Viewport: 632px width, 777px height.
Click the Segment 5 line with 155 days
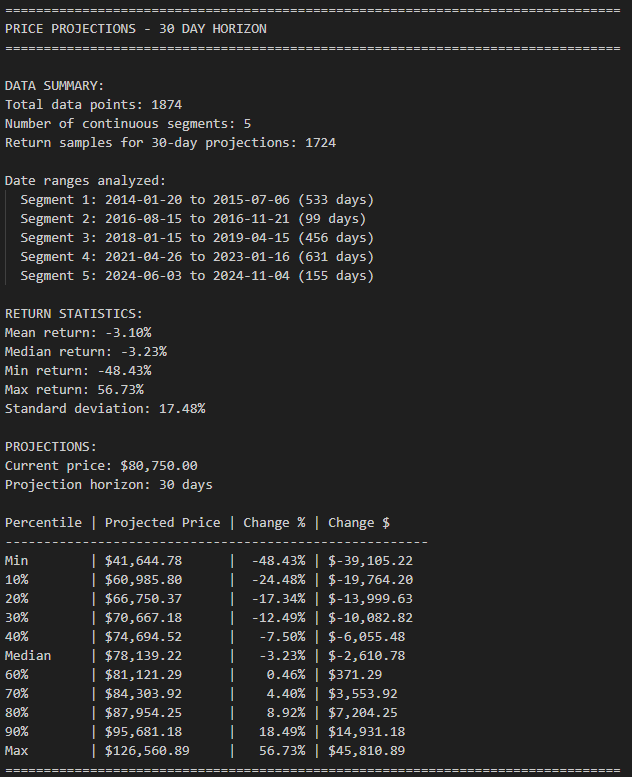[197, 276]
